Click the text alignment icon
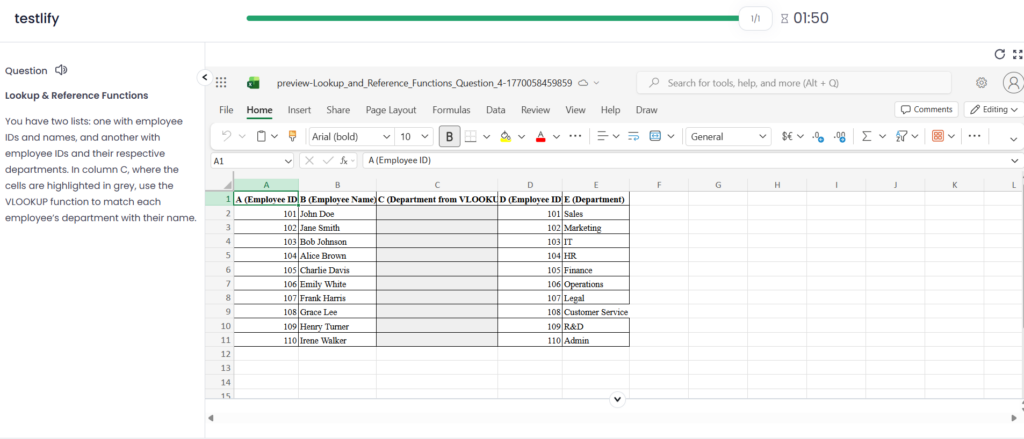Image resolution: width=1024 pixels, height=439 pixels. point(602,137)
